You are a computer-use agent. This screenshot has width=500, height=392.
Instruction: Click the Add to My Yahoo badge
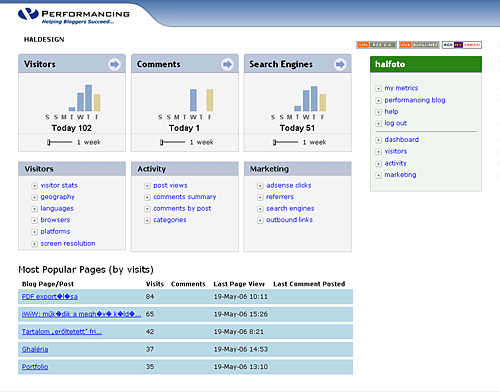[462, 45]
